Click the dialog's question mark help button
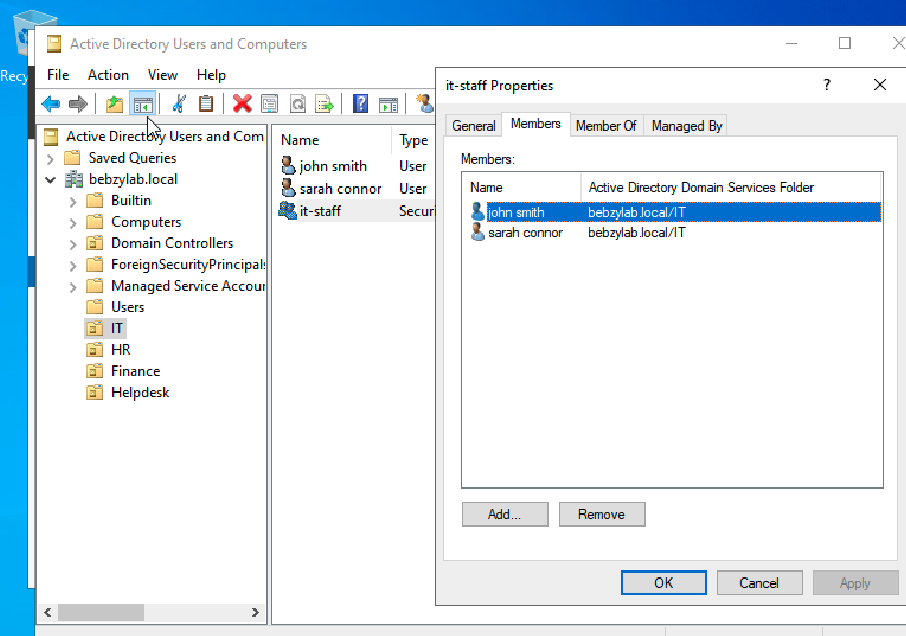This screenshot has width=906, height=636. pyautogui.click(x=827, y=85)
